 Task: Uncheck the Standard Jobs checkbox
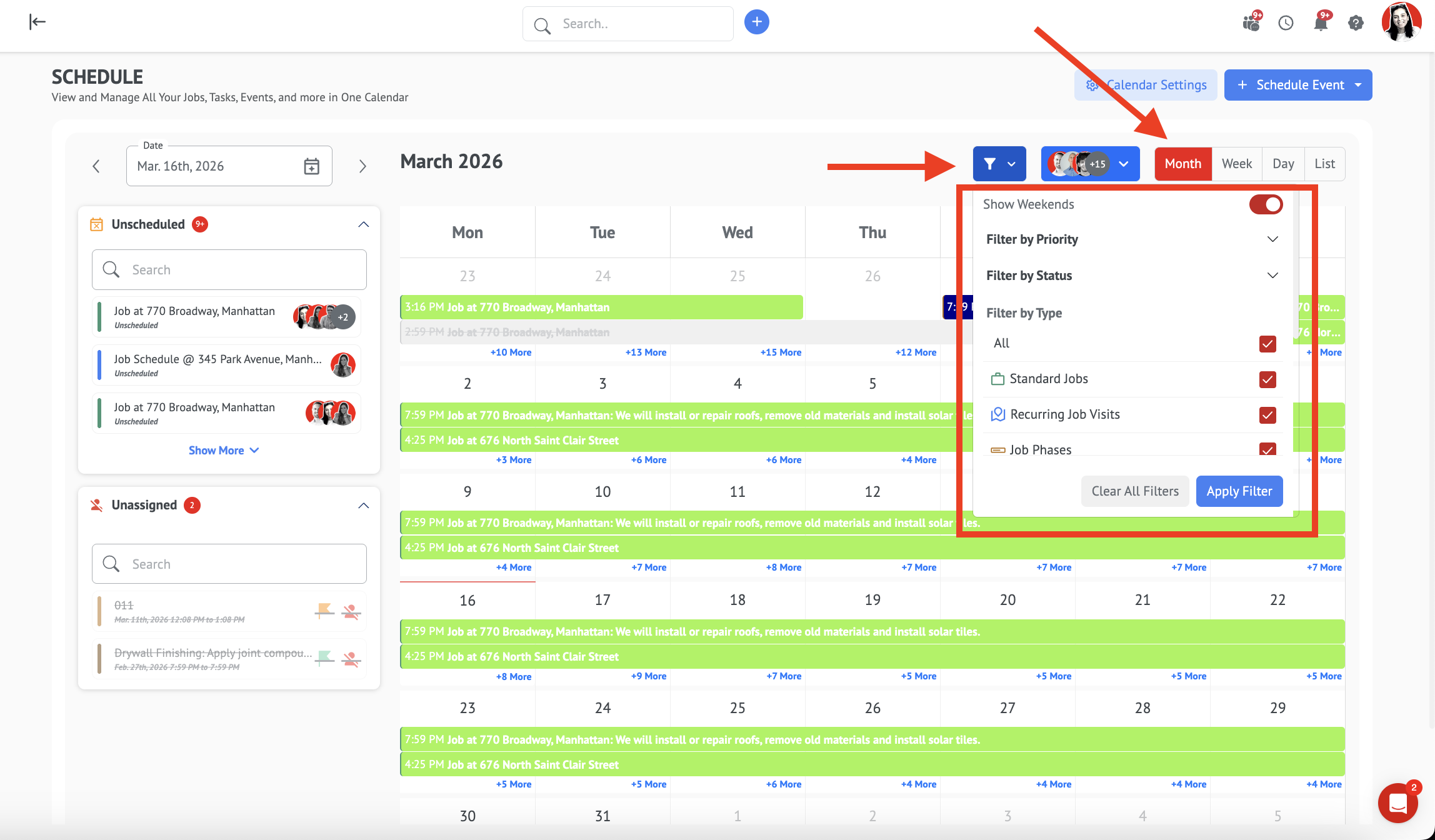(1267, 379)
